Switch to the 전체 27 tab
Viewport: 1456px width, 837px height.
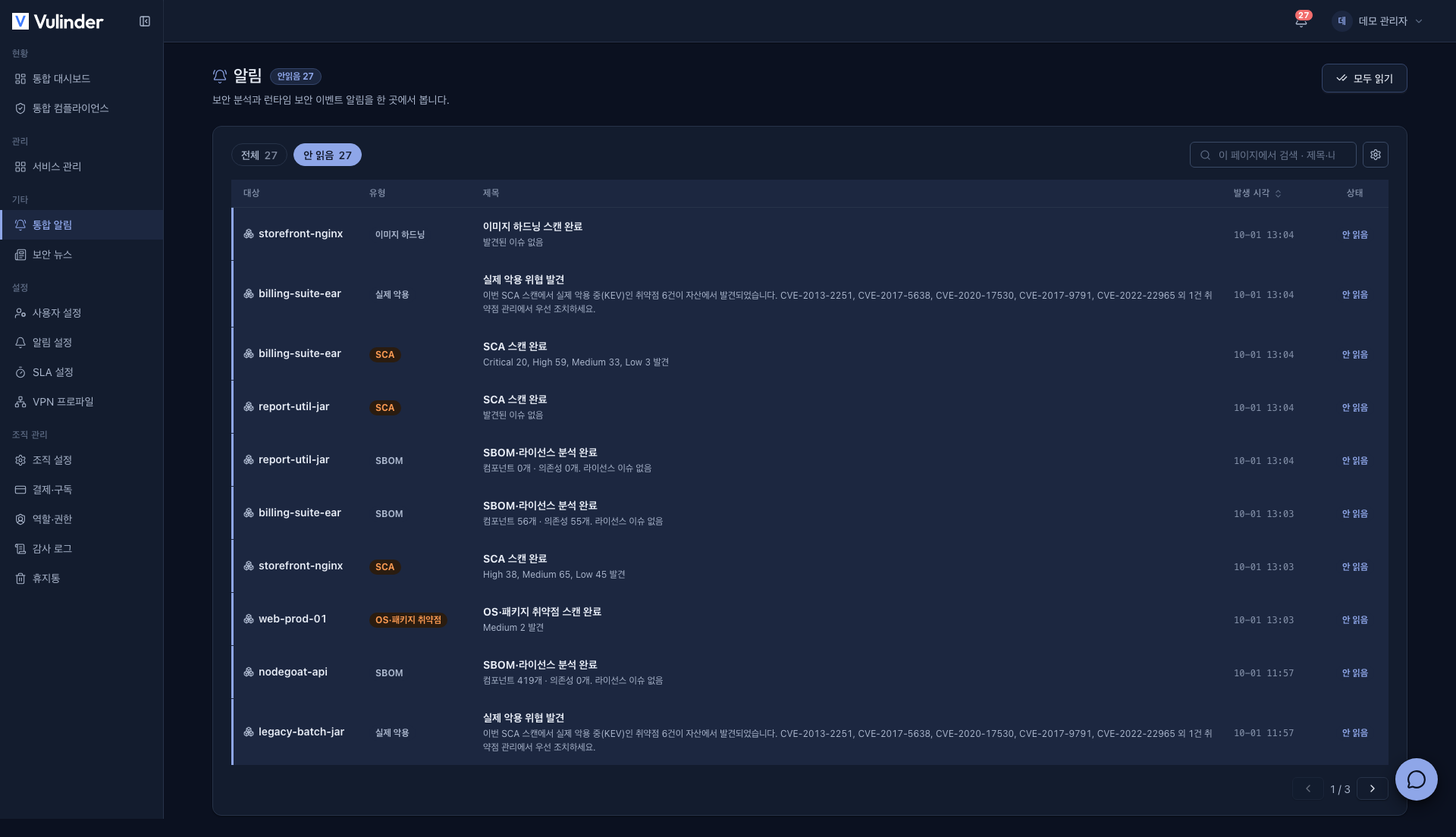click(x=259, y=155)
